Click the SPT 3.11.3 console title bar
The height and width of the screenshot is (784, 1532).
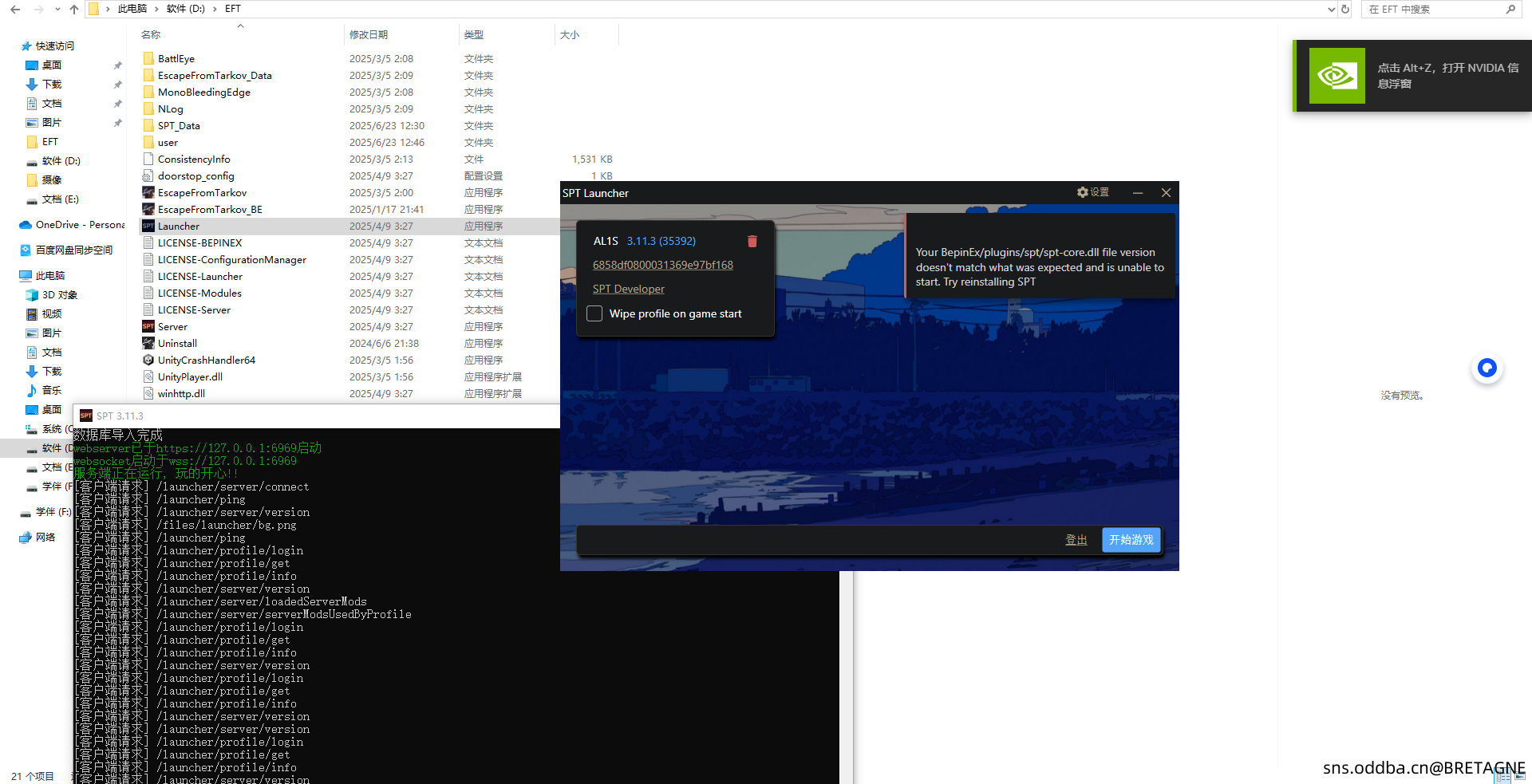(x=316, y=416)
